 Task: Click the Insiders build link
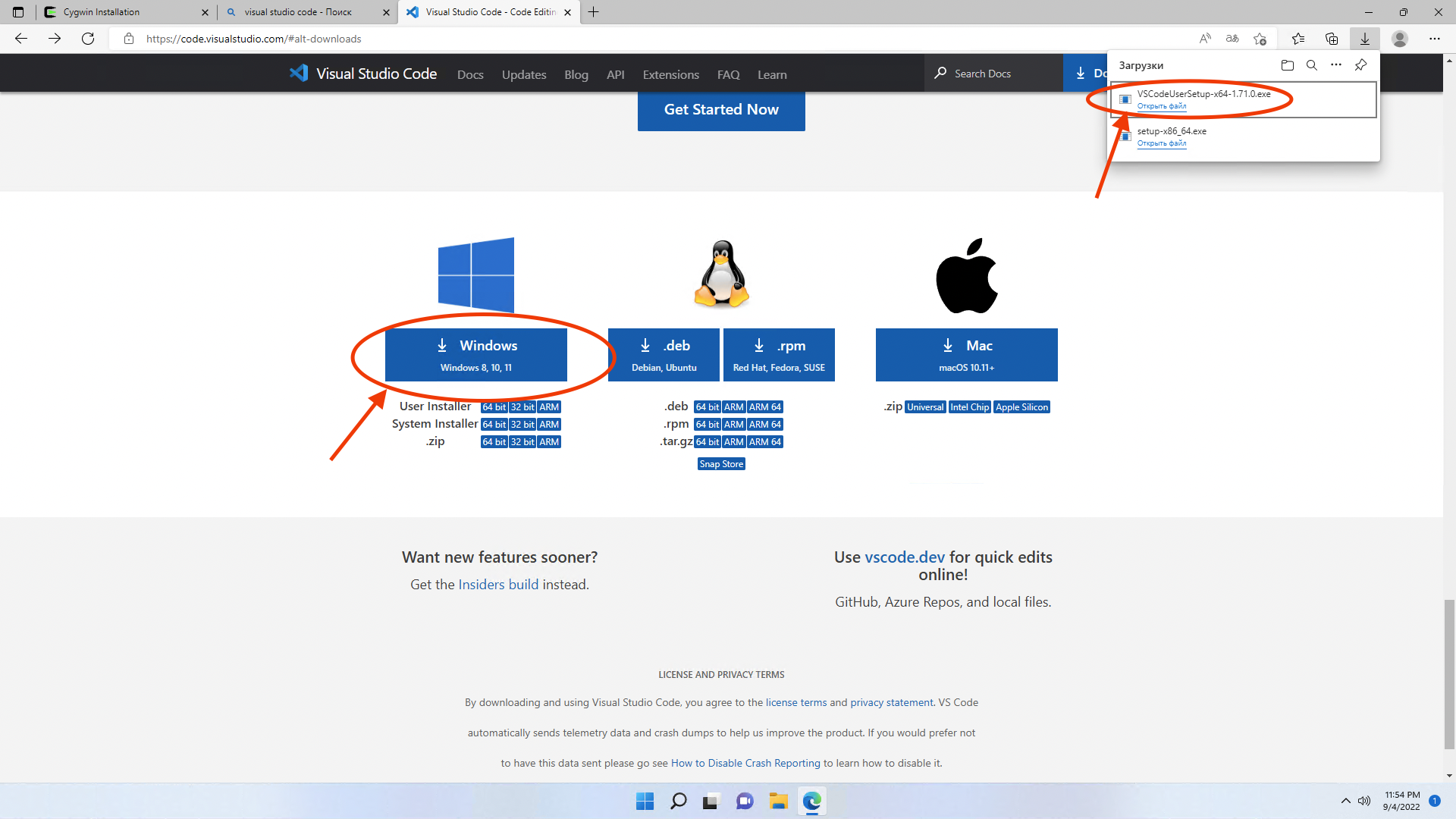[x=498, y=584]
